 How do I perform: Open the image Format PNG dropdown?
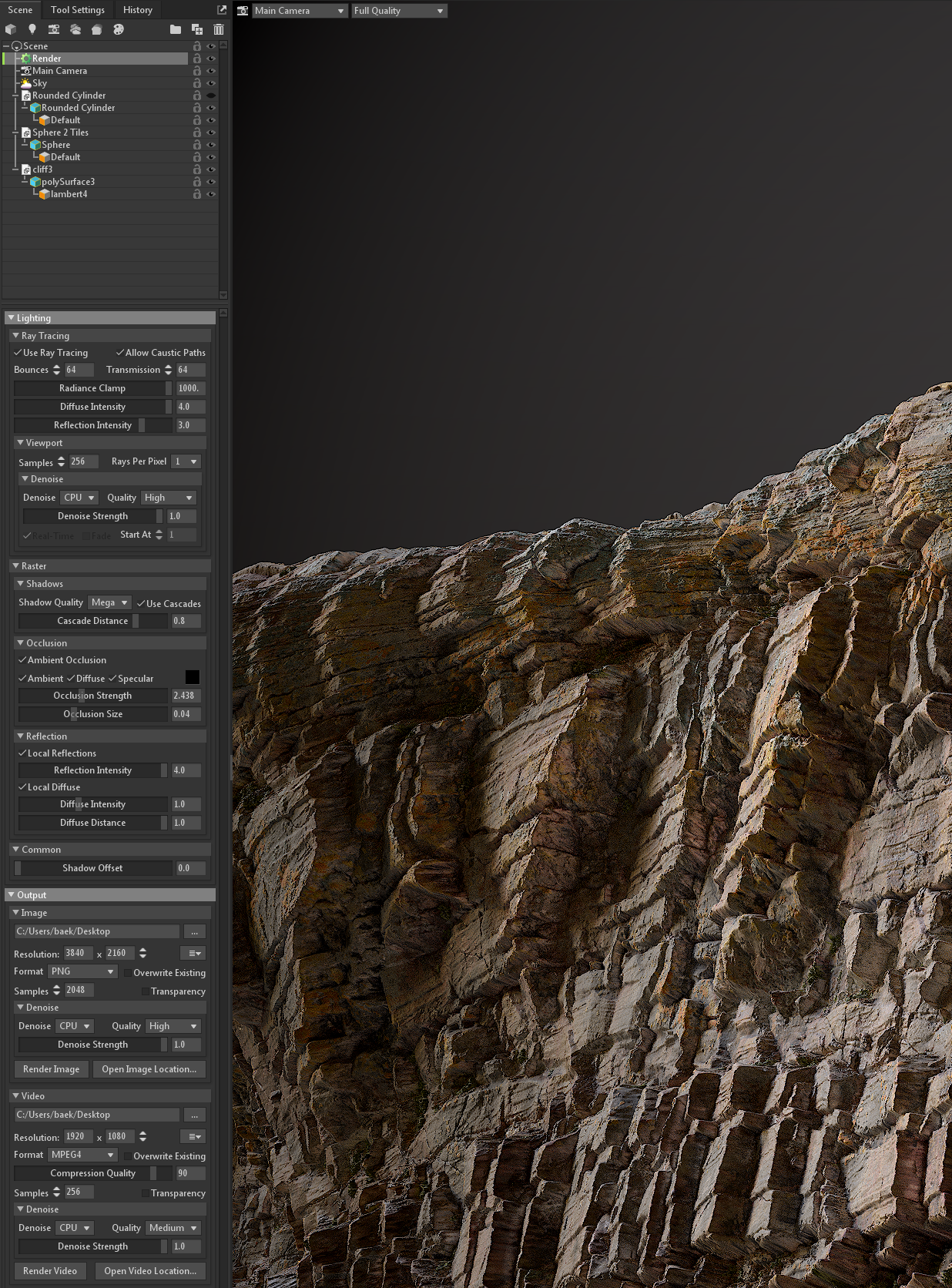(82, 971)
